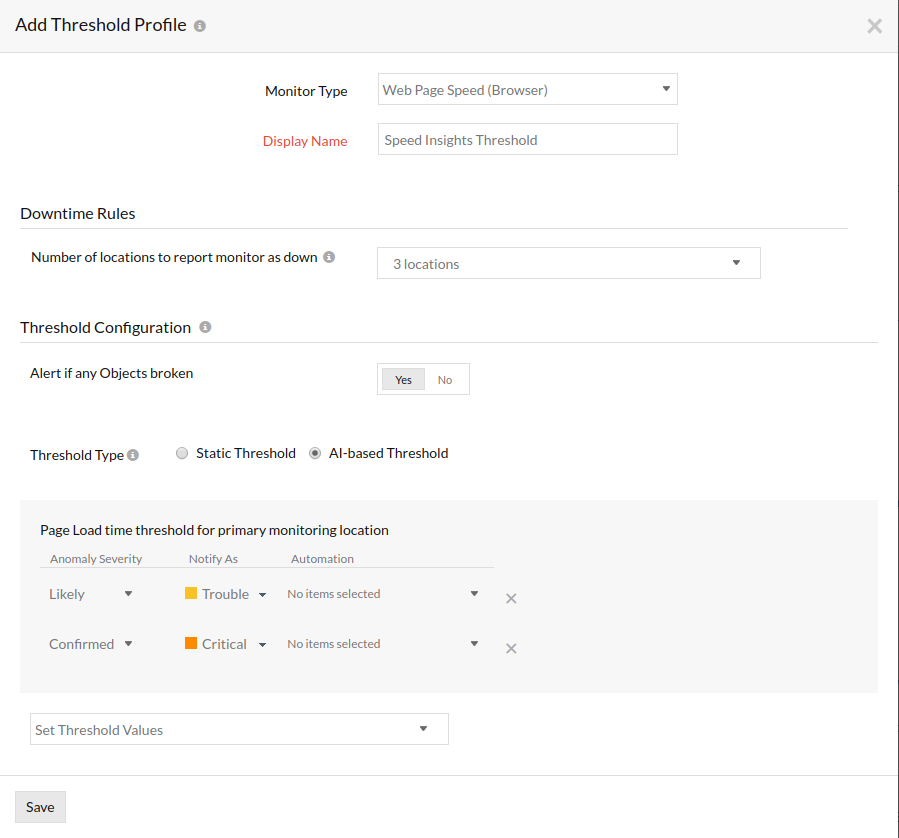Select the AI-based Threshold radio button
The height and width of the screenshot is (838, 899).
click(315, 453)
